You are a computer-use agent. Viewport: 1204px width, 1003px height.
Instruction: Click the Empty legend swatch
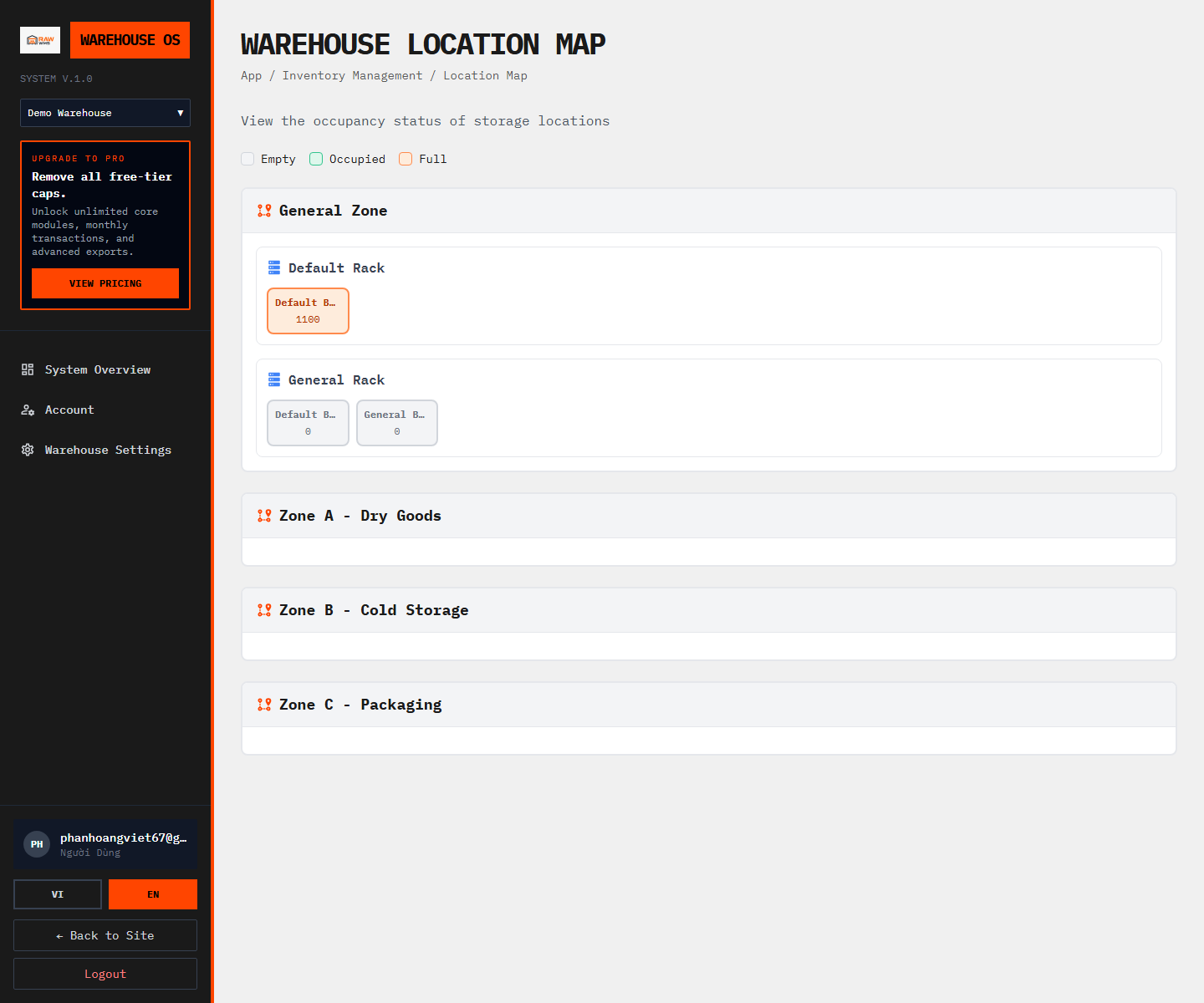pos(247,159)
